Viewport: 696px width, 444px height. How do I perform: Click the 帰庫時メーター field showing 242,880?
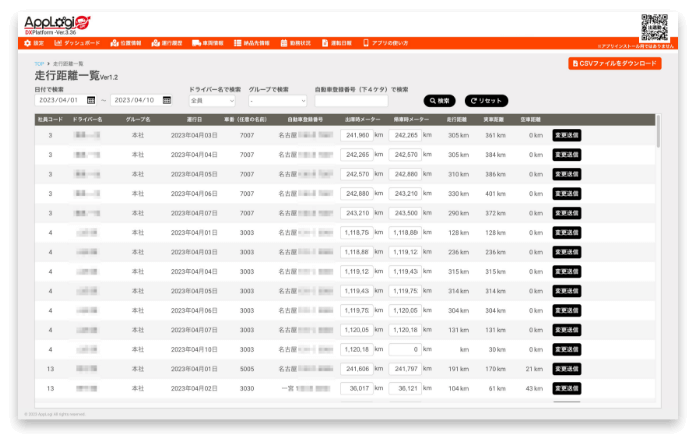coord(405,174)
